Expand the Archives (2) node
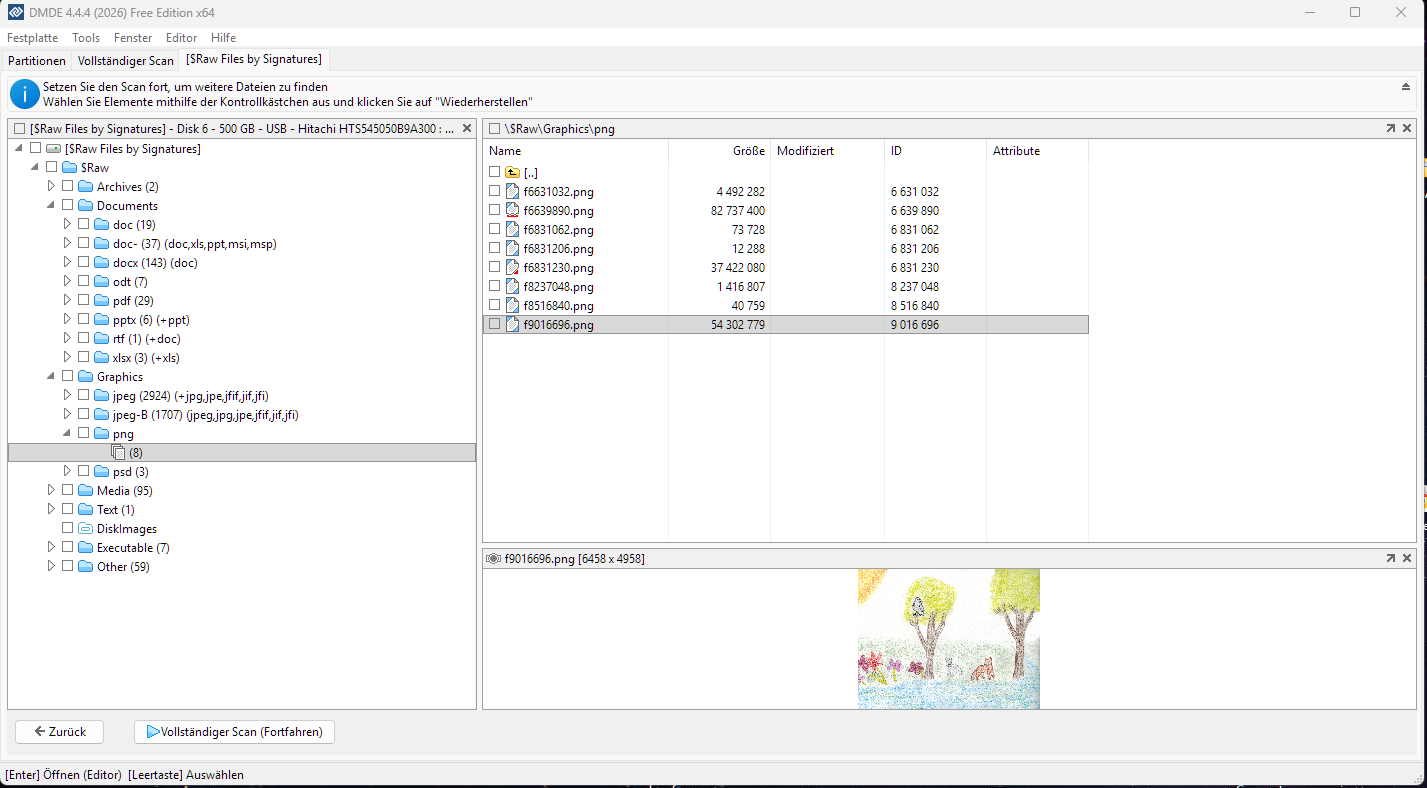This screenshot has width=1427, height=788. pyautogui.click(x=52, y=186)
